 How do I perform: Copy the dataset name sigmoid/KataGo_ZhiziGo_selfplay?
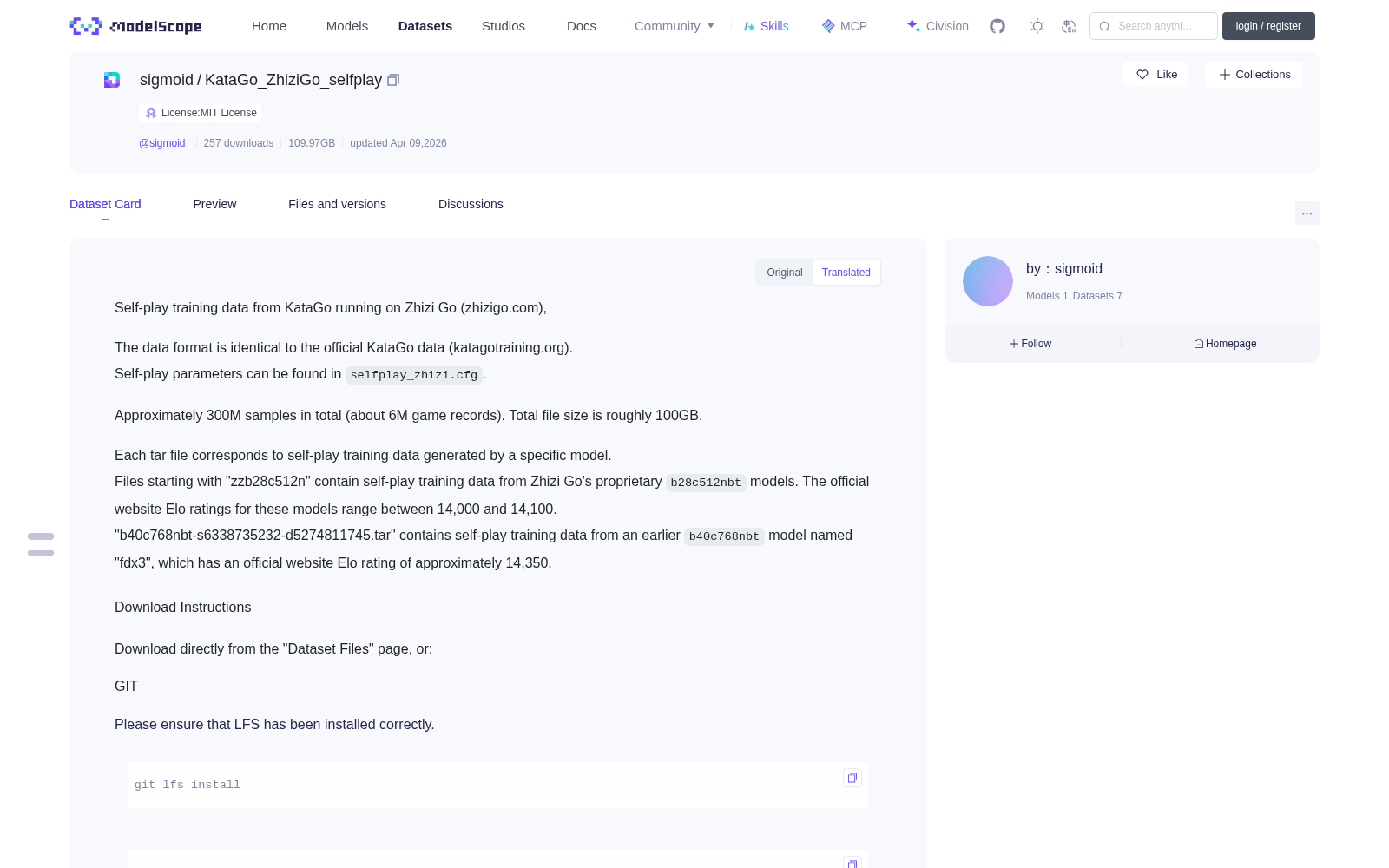point(393,80)
